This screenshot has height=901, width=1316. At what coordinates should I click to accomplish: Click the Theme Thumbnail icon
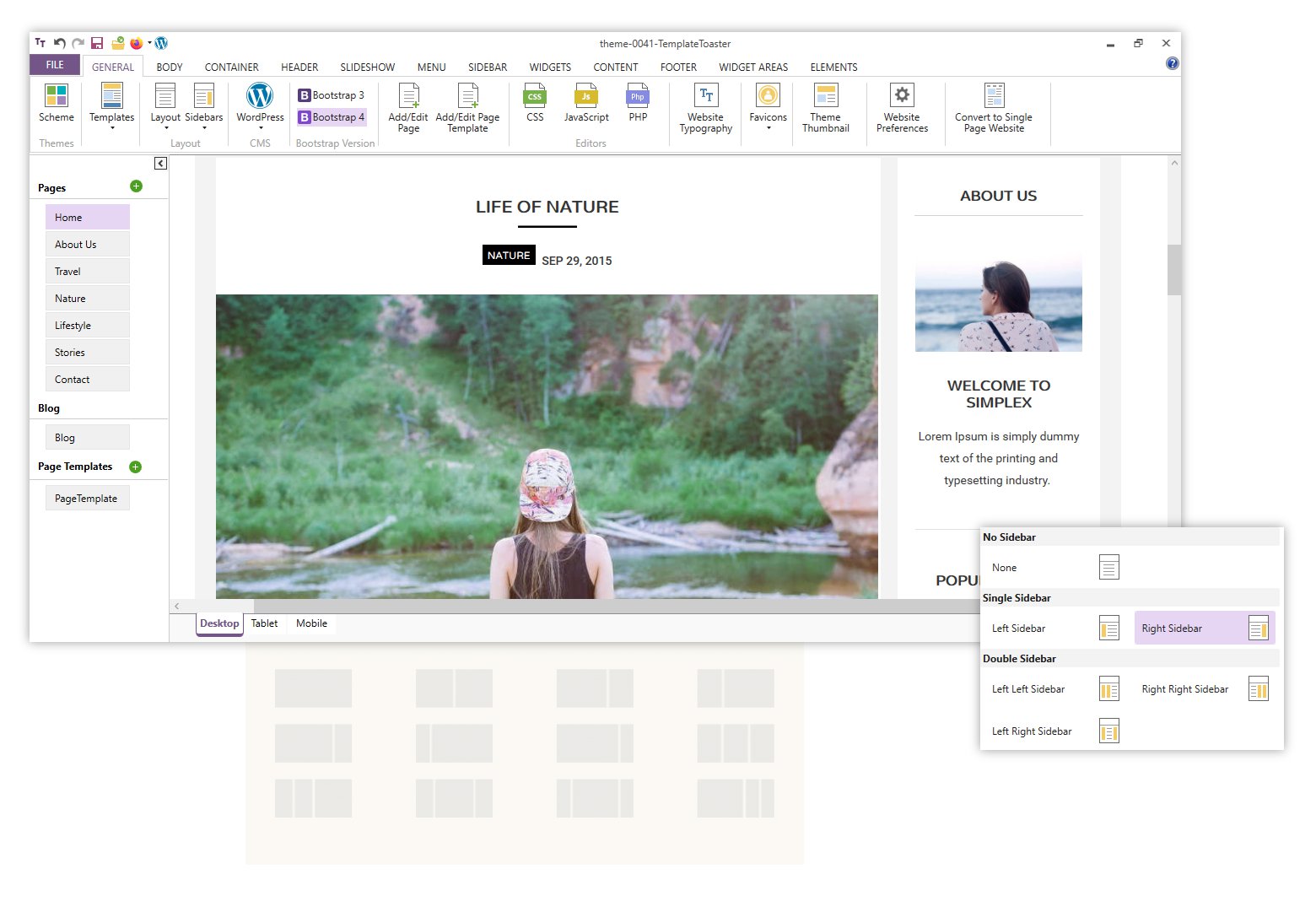[x=825, y=96]
